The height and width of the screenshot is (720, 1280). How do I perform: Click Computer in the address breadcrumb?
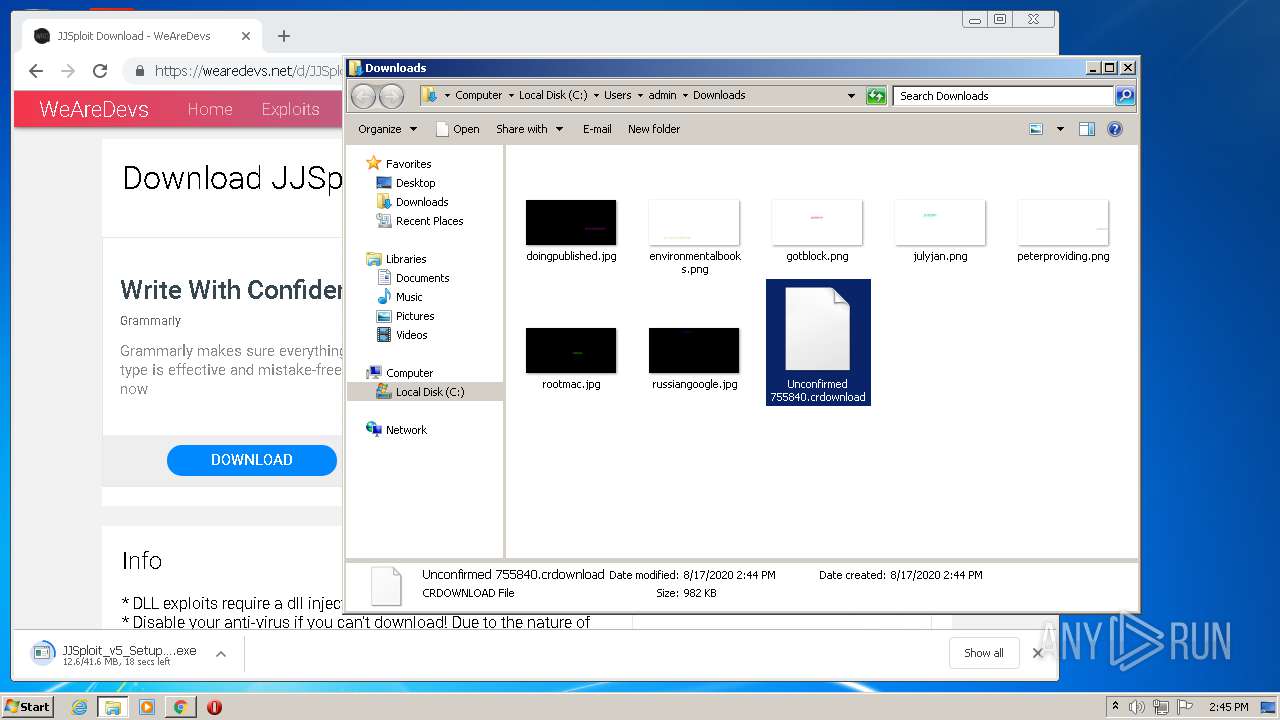pos(478,96)
